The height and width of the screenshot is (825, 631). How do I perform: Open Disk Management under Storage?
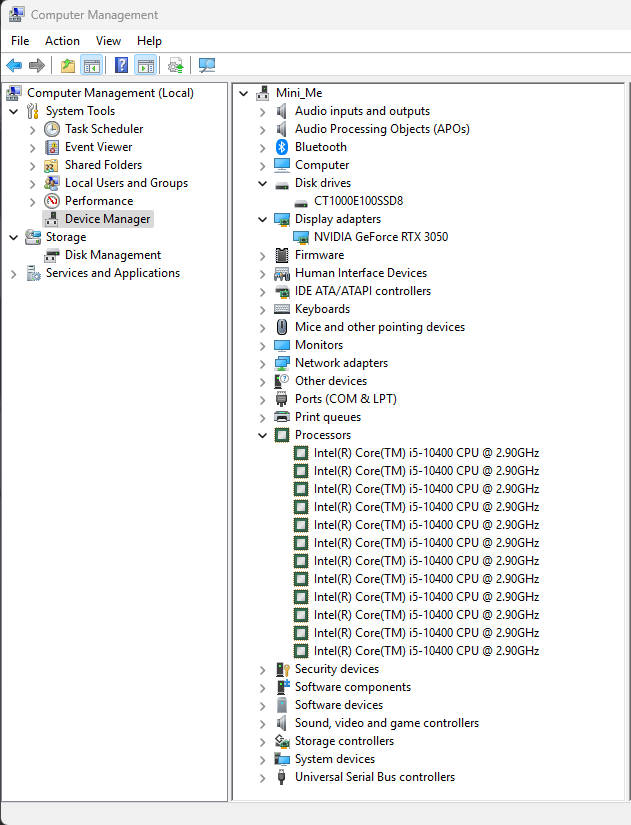point(112,255)
